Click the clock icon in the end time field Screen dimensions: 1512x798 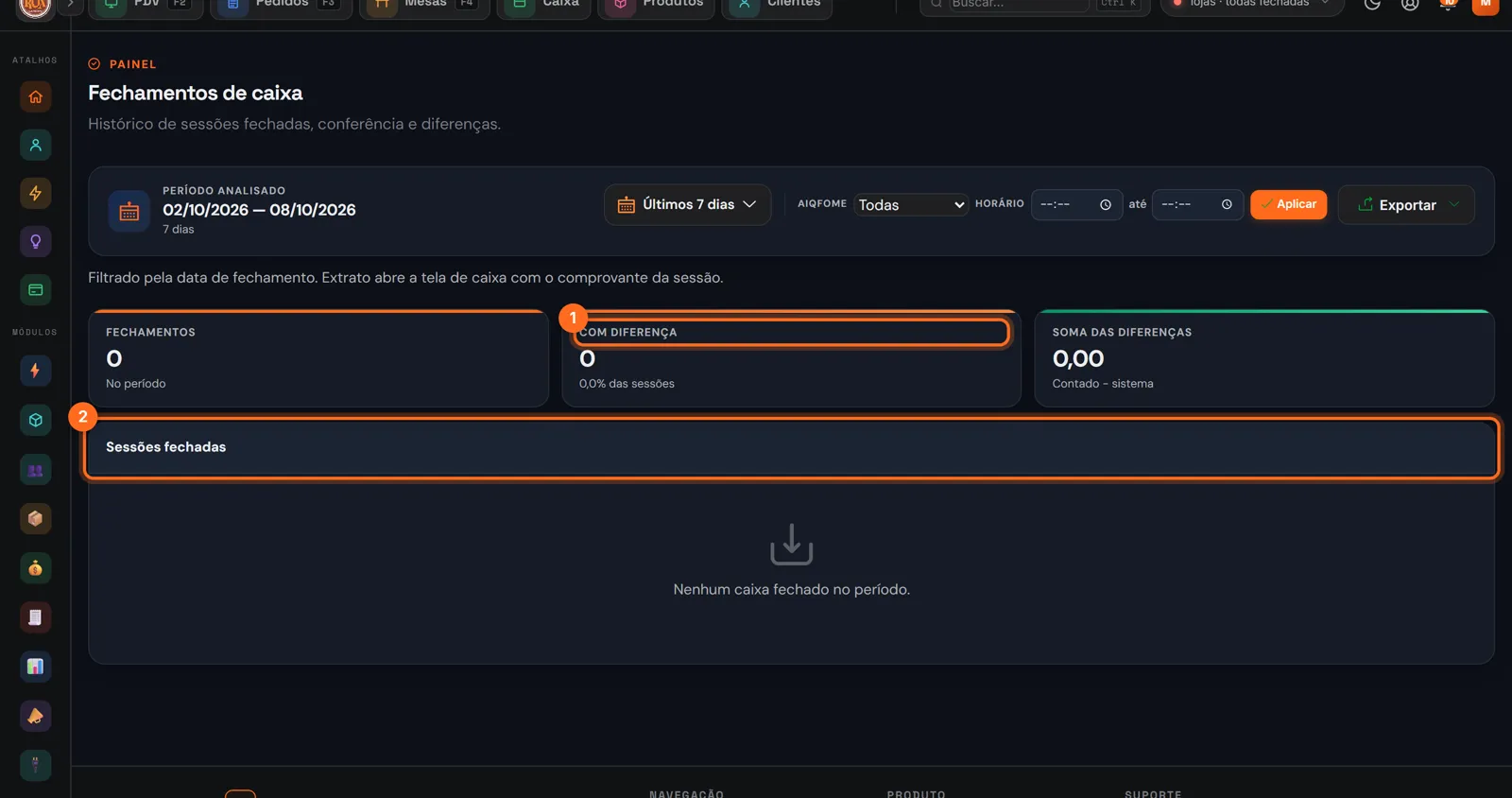tap(1227, 204)
